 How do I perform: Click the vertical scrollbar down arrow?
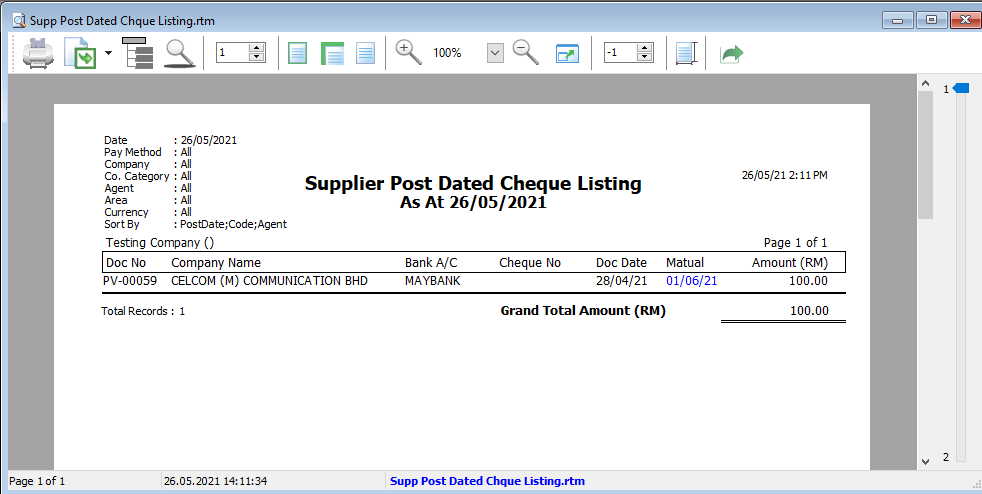point(925,461)
